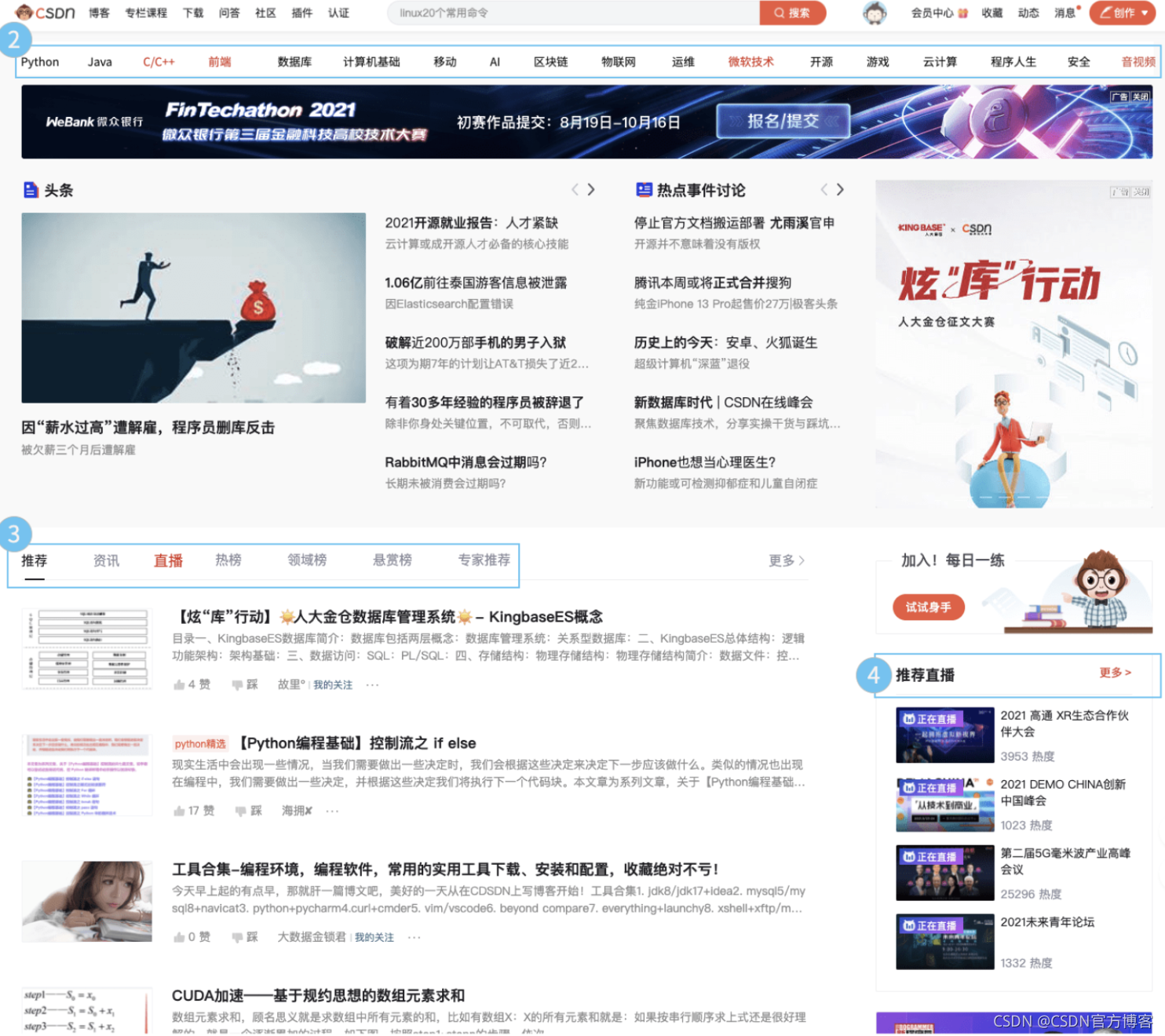Open article RabbitMQ中消息会过期吗?
This screenshot has height=1036, width=1165.
coord(466,462)
